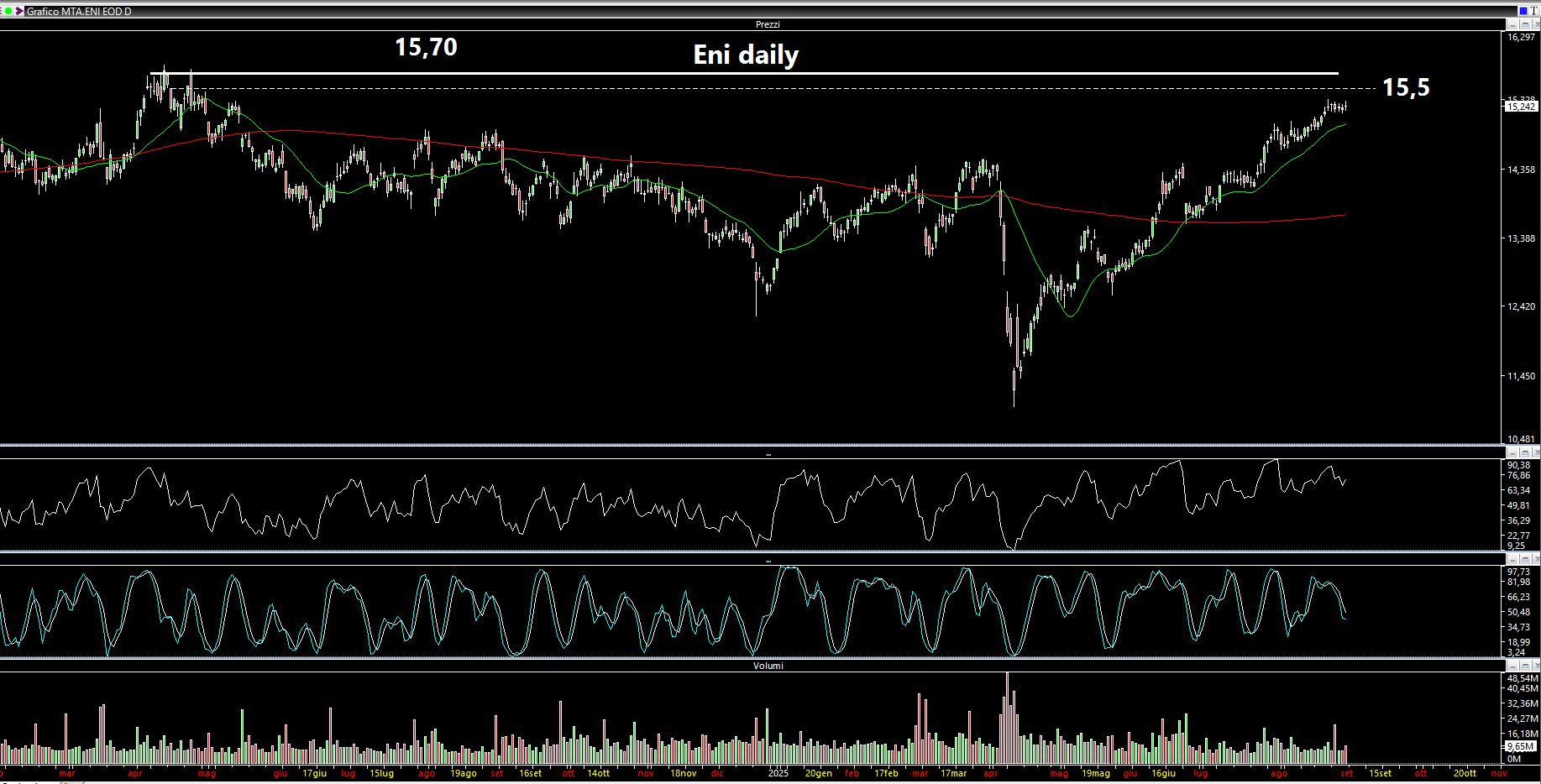Click the '17mar' date axis label
This screenshot has width=1541, height=784.
pos(953,773)
